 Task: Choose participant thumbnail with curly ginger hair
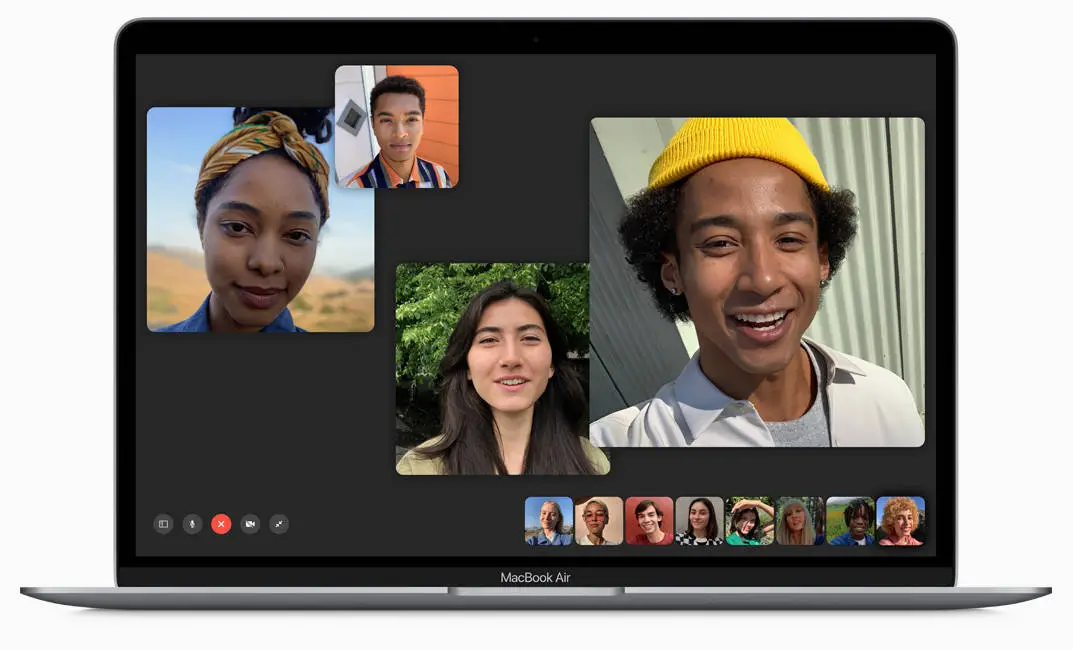(901, 521)
